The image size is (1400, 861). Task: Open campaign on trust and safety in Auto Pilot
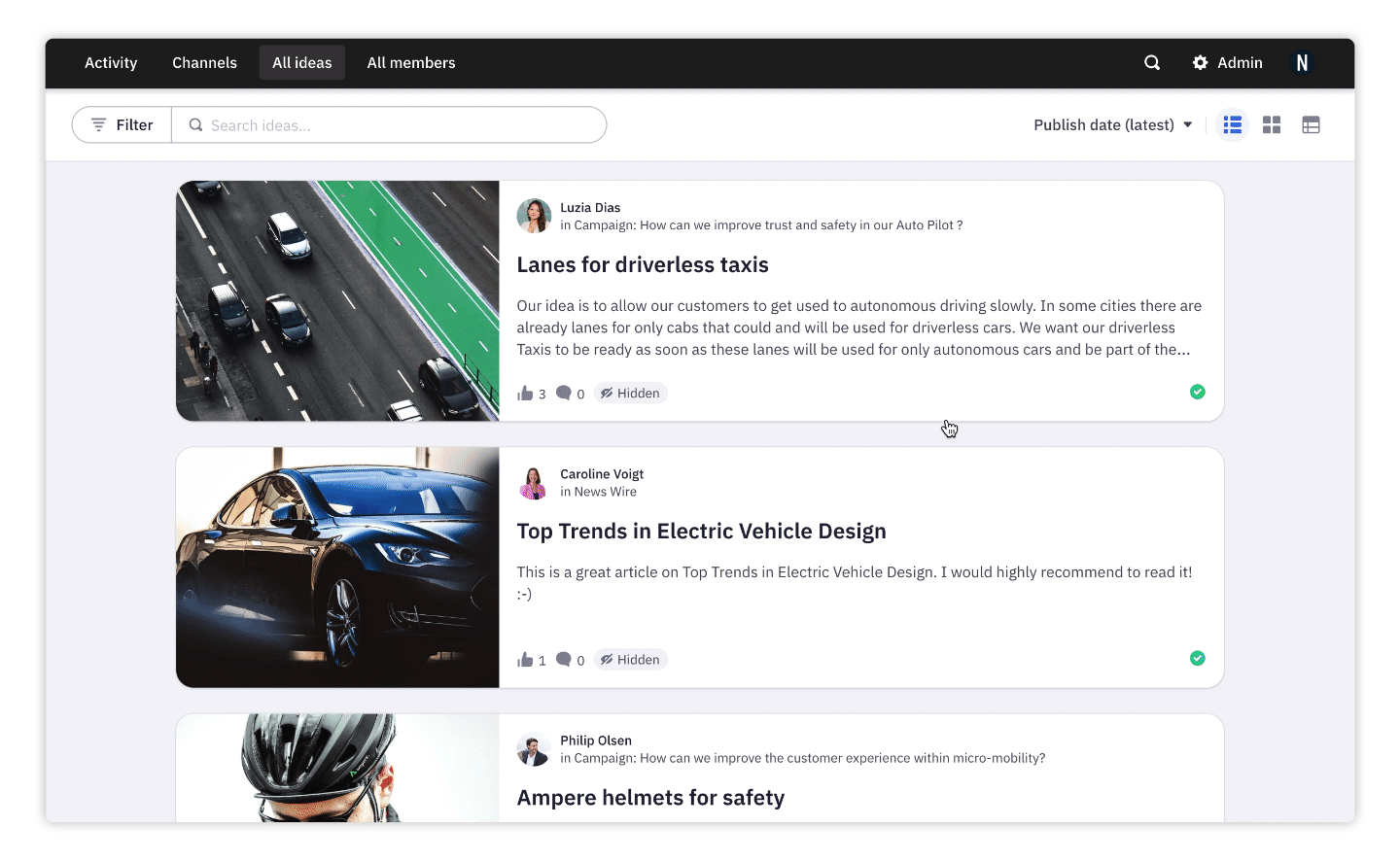point(768,224)
